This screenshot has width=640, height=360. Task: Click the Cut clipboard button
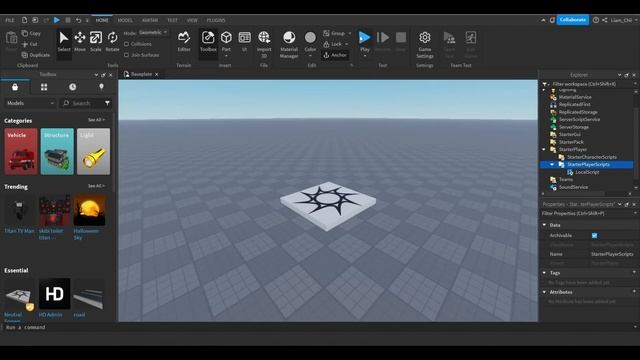point(30,44)
